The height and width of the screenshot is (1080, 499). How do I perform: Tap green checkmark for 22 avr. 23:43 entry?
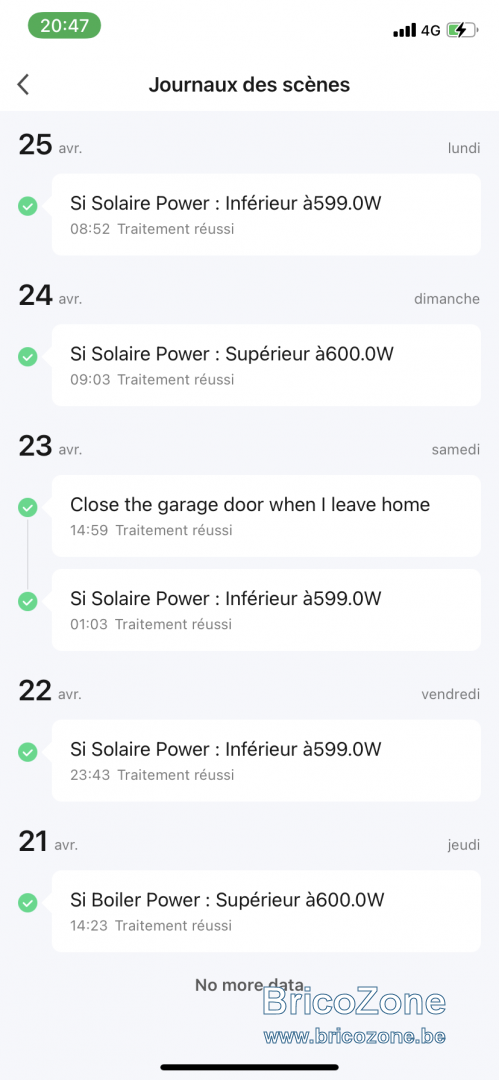(x=28, y=752)
